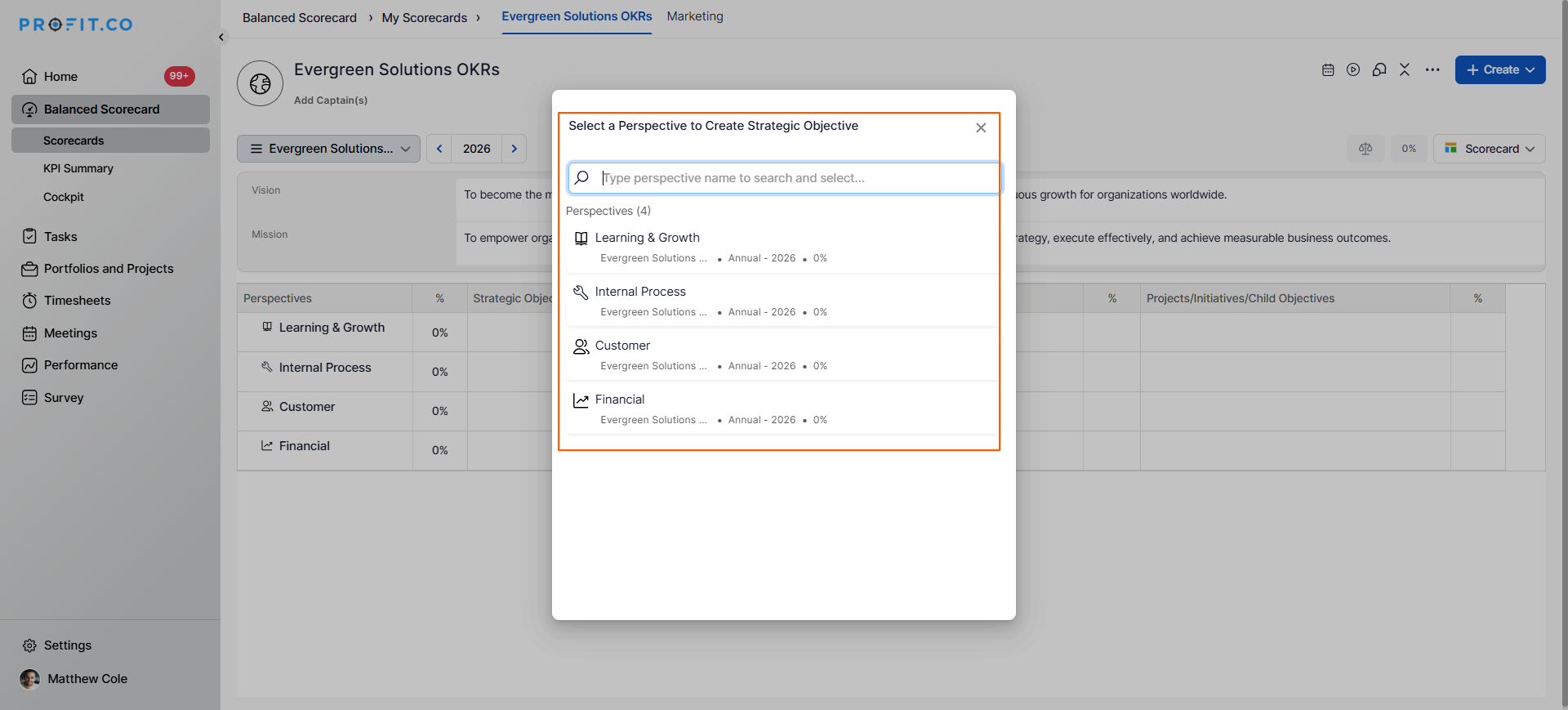Select the Customer perspective in dialog
This screenshot has width=1568, height=710.
622,346
